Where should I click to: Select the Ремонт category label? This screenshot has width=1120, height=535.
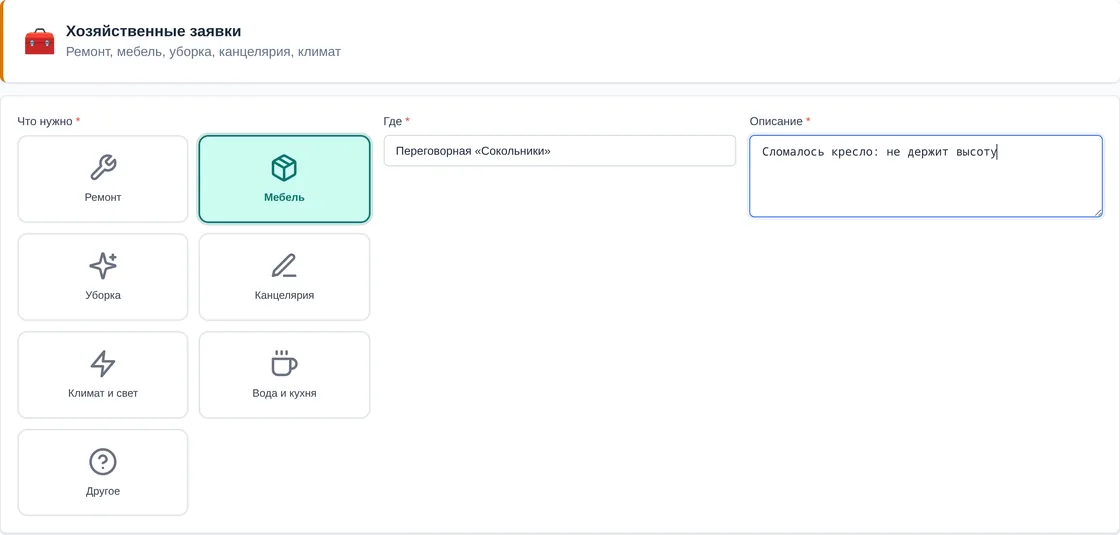(x=103, y=197)
